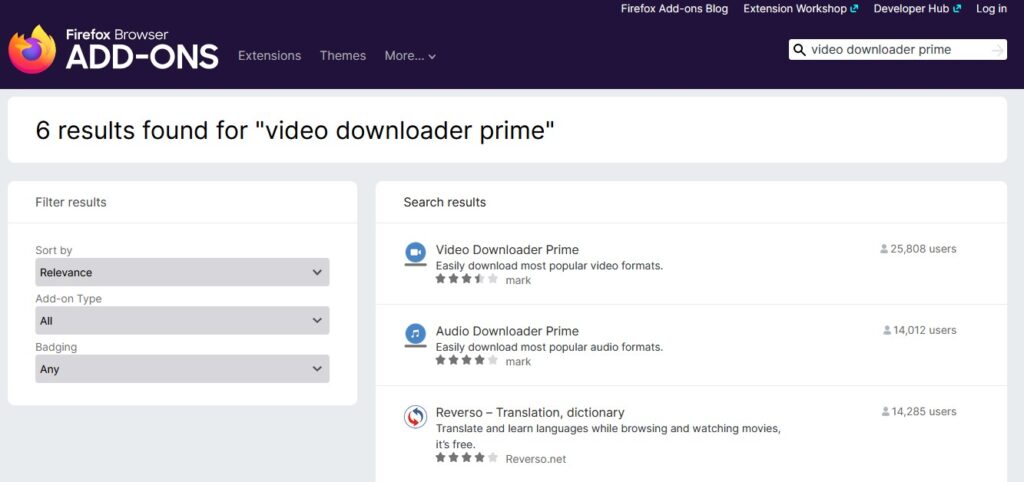Screen dimensions: 1024x482
Task: Go to Themes section
Action: click(343, 56)
